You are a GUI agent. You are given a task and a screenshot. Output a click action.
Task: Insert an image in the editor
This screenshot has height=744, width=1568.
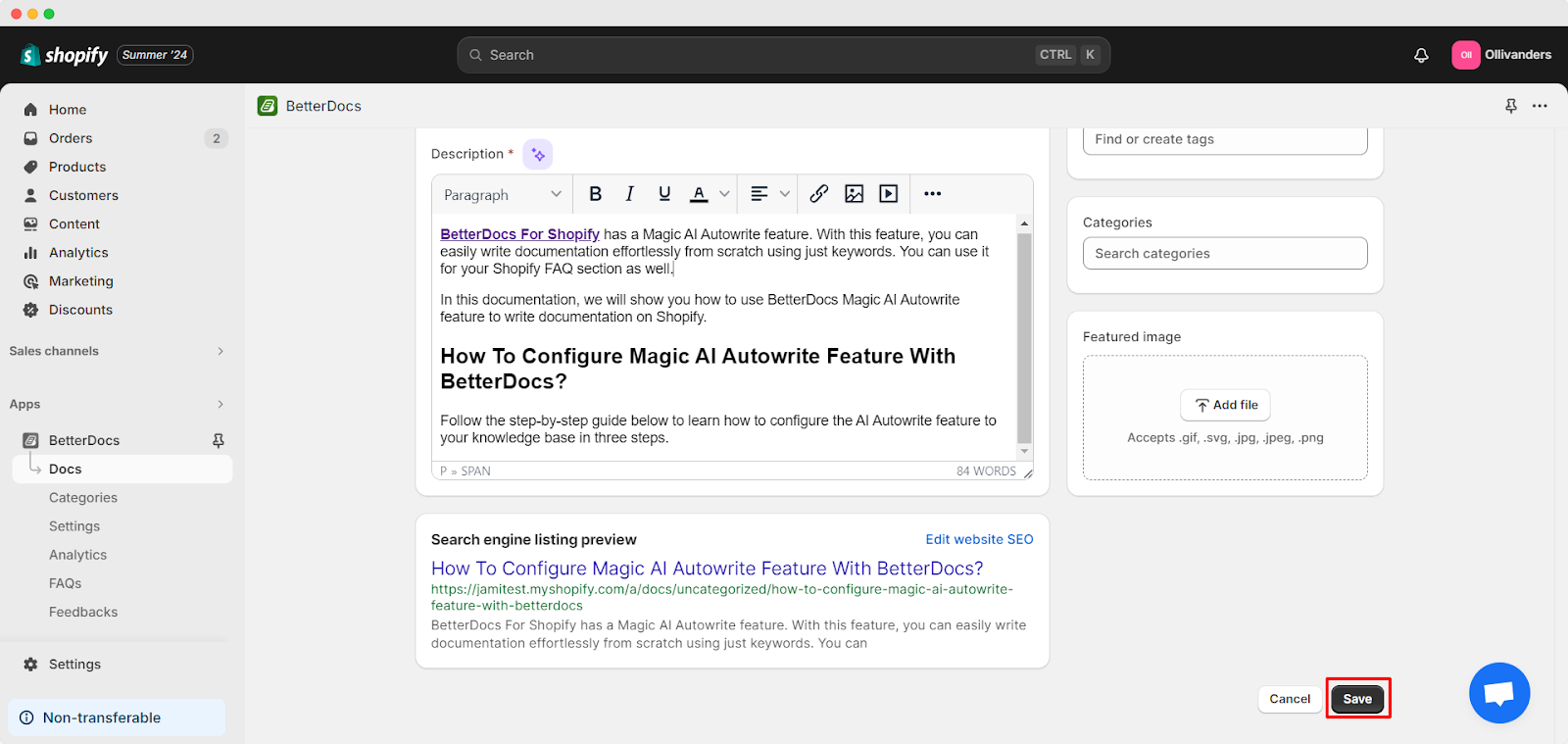(855, 194)
